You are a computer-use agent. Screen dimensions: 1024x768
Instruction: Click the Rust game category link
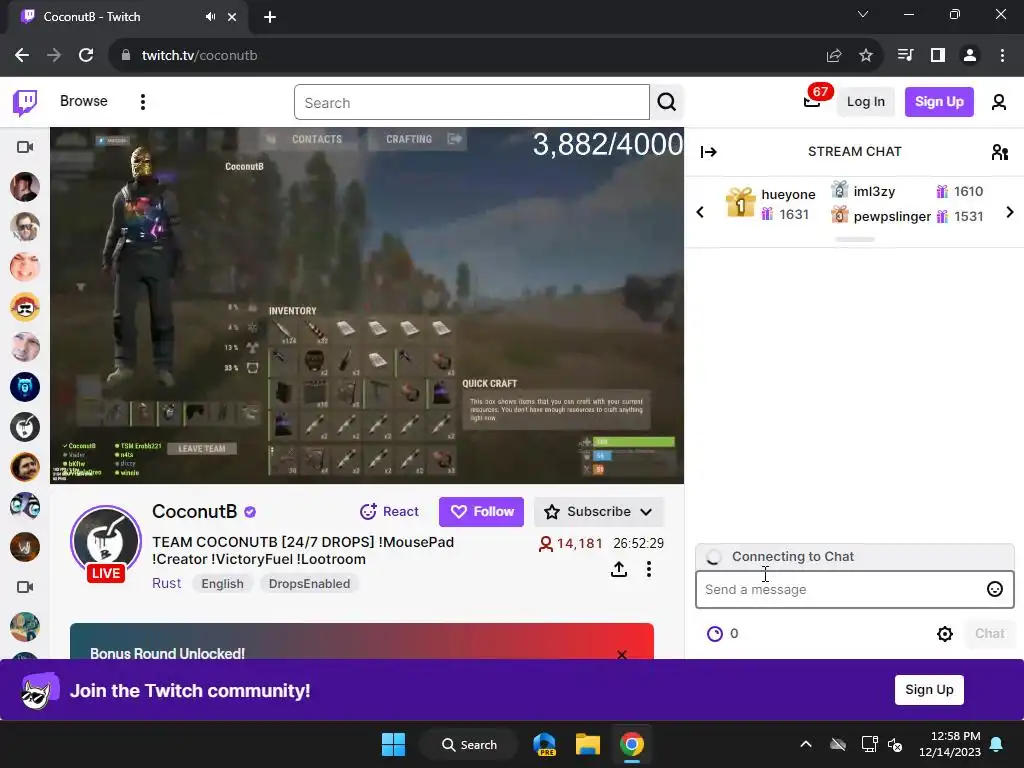[x=167, y=583]
